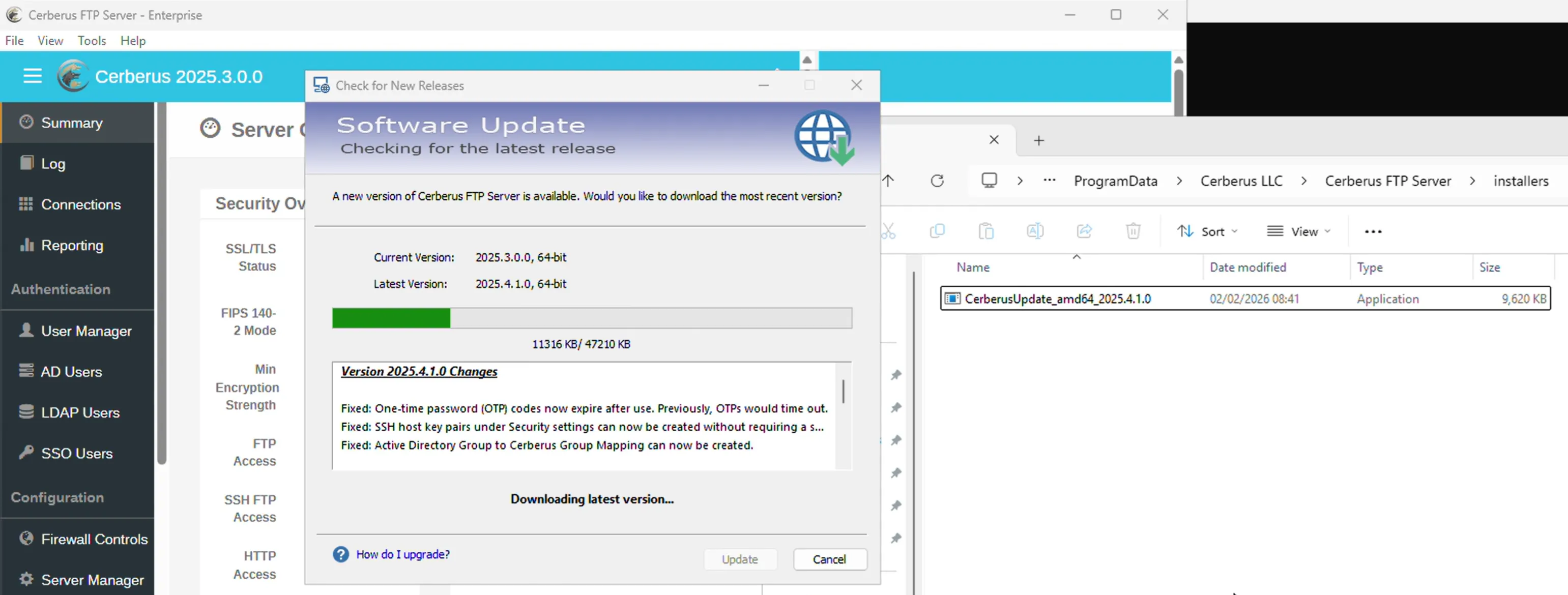Click the refresh icon in File Explorer
1568x595 pixels.
tap(937, 181)
